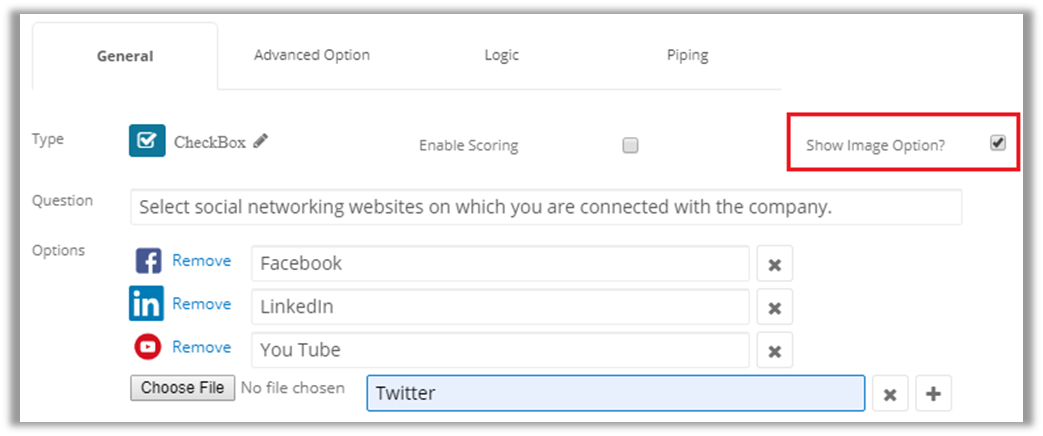The image size is (1043, 436).
Task: Click the Question text field
Action: [x=546, y=208]
